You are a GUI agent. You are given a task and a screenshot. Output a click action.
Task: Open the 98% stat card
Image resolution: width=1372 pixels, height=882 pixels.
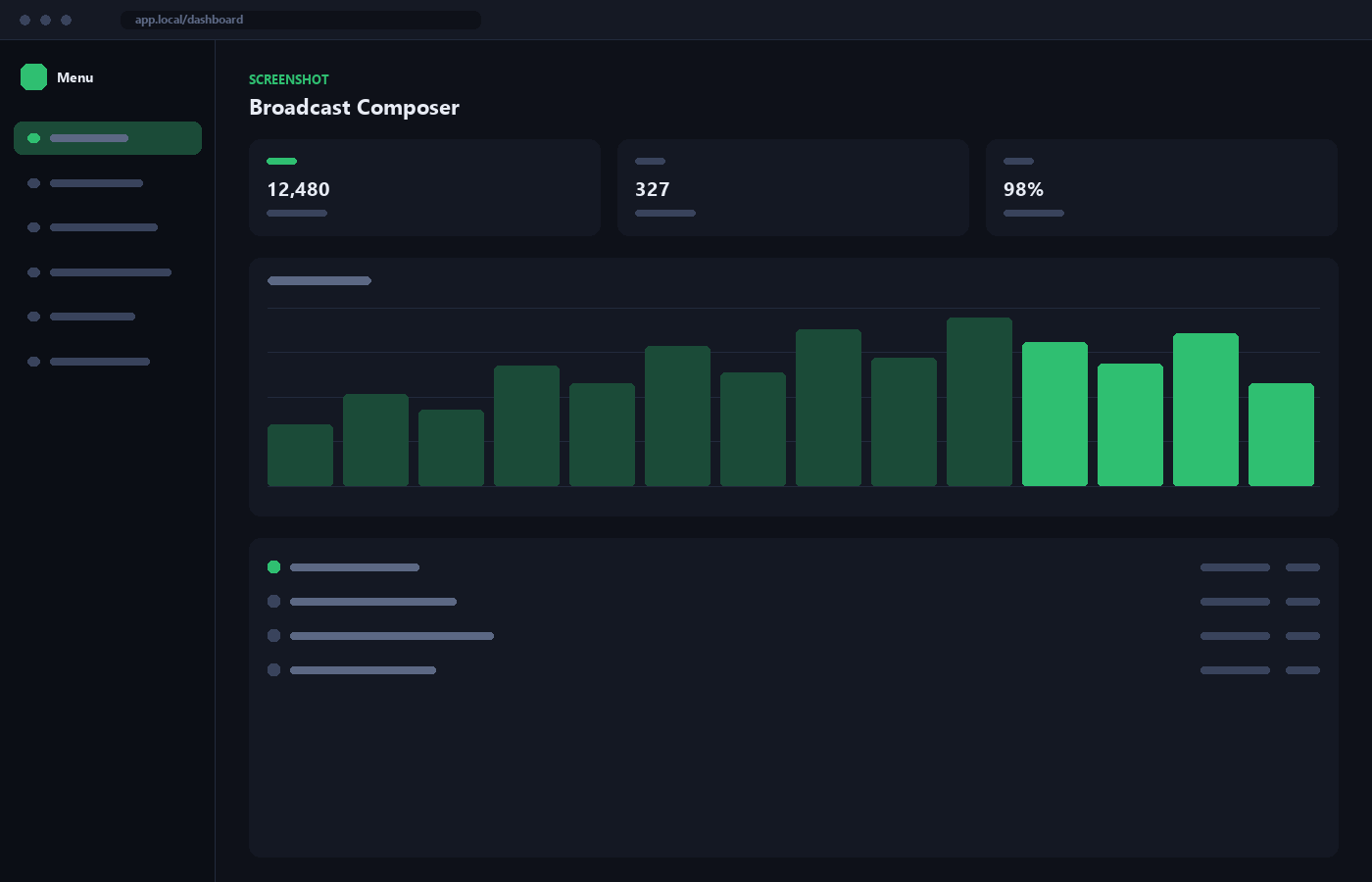pos(1161,187)
